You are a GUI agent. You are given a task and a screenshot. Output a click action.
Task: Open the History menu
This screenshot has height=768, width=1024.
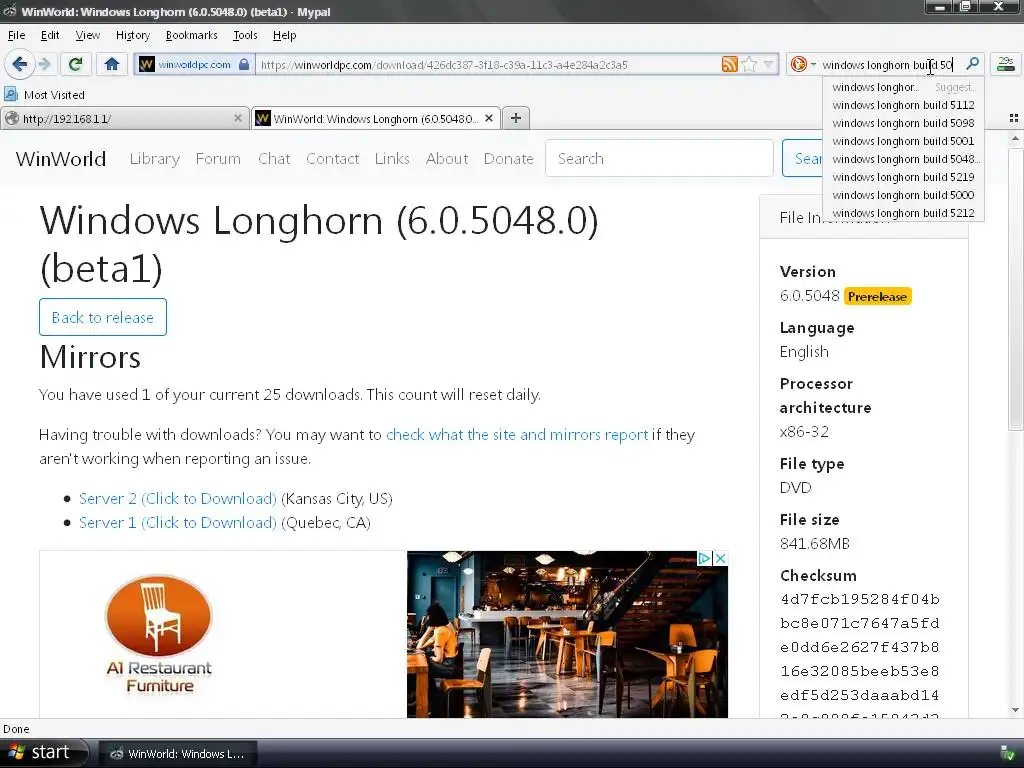point(133,35)
